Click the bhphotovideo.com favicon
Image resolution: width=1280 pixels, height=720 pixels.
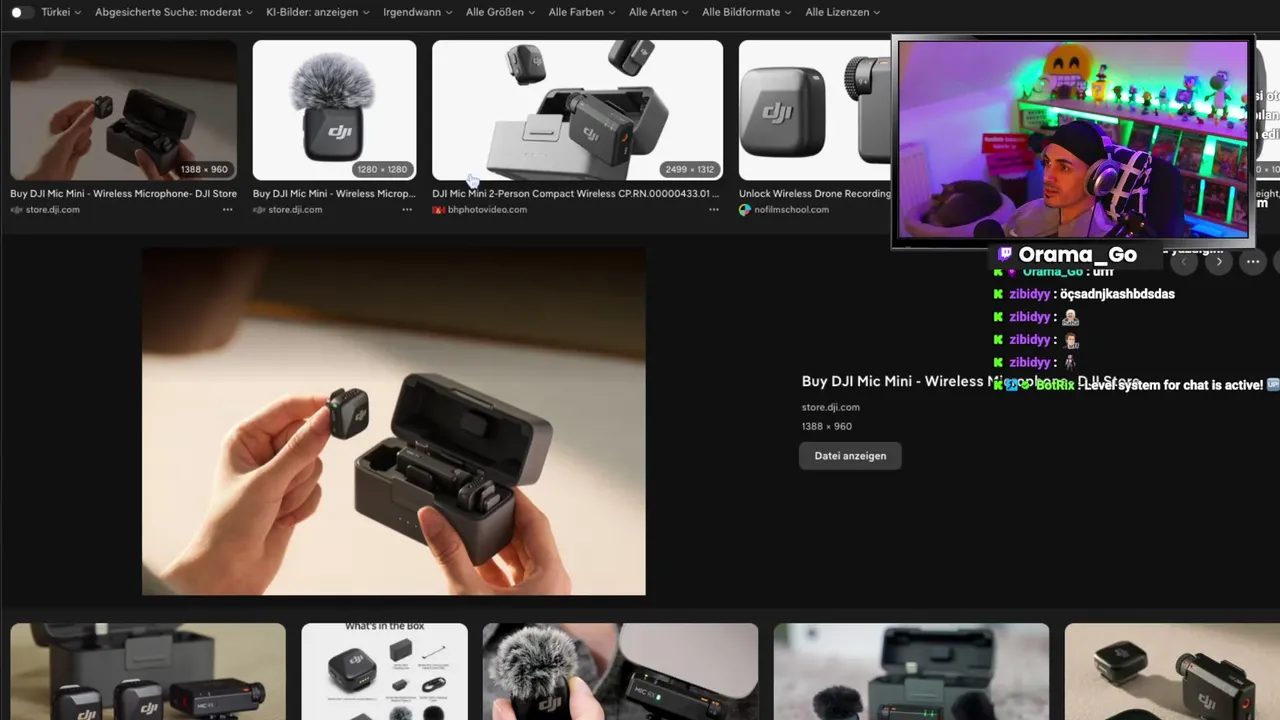point(438,210)
